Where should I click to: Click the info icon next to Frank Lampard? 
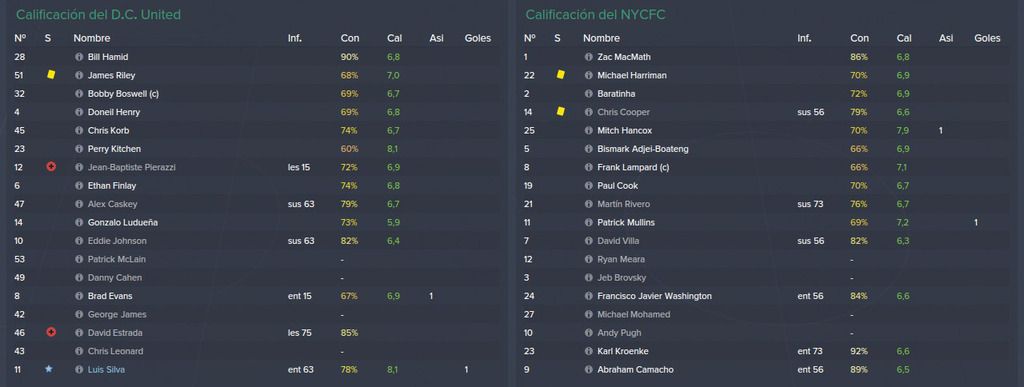point(588,167)
